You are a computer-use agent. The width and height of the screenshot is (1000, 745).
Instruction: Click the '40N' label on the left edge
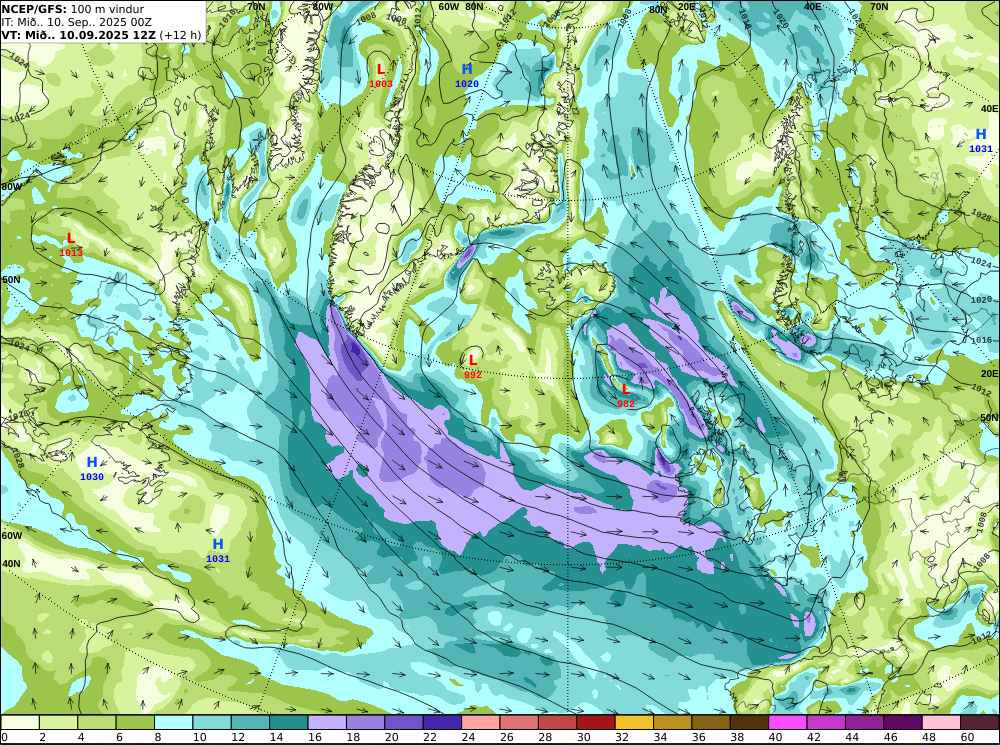pyautogui.click(x=11, y=564)
